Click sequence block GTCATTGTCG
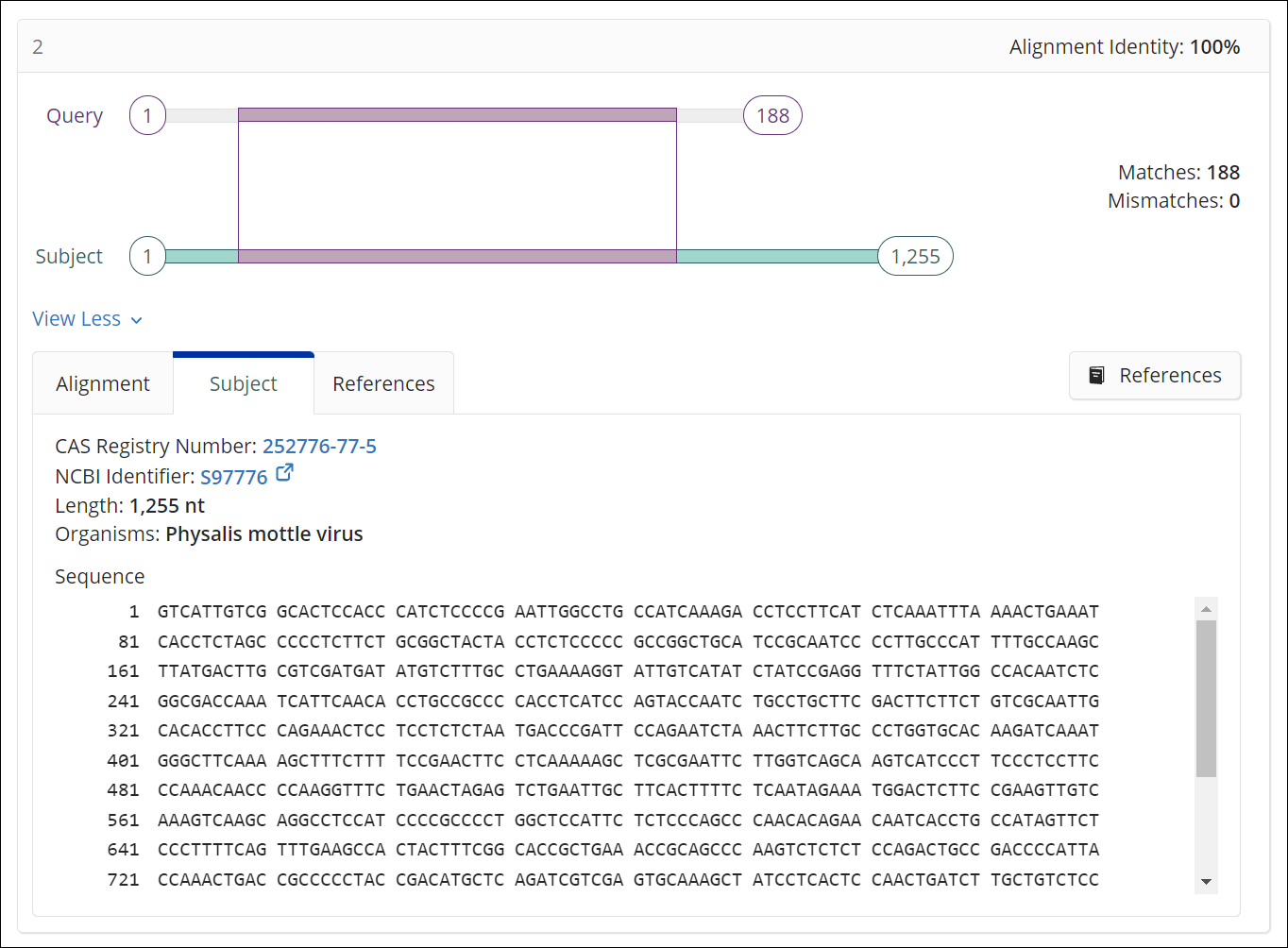This screenshot has width=1288, height=948. [212, 612]
